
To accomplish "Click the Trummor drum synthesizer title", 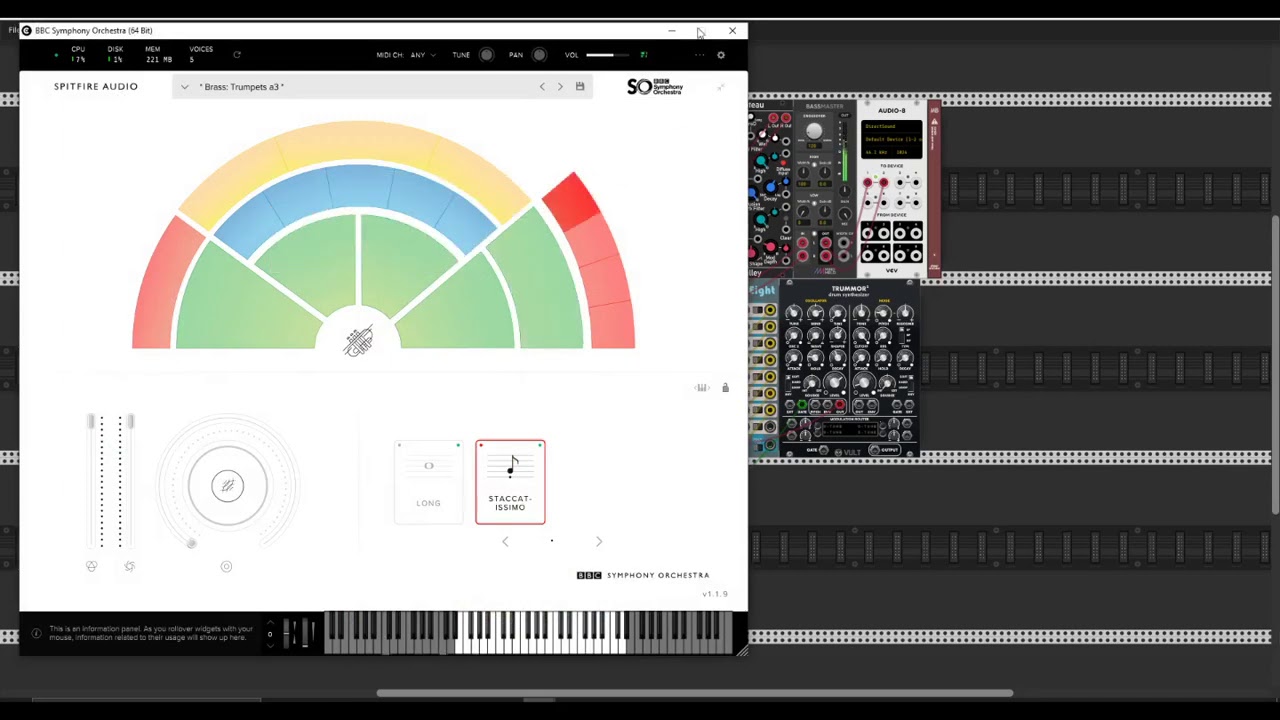I will [848, 291].
